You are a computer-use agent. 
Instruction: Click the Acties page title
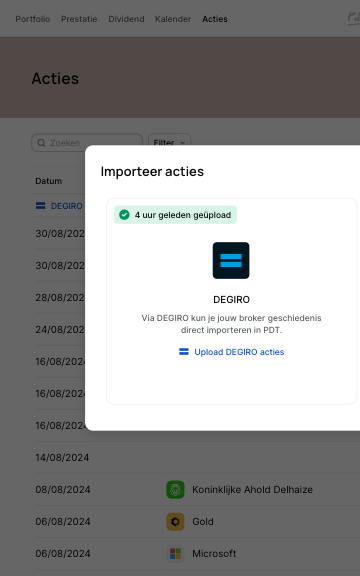[55, 79]
